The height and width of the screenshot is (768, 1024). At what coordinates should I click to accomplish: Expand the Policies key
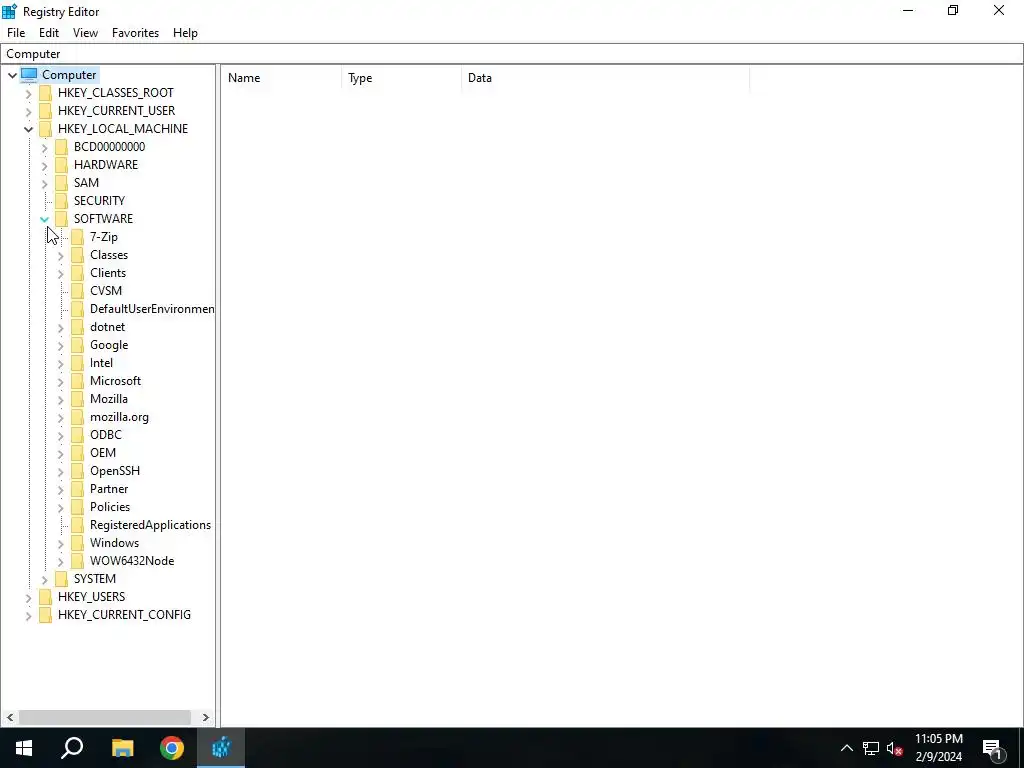point(61,507)
